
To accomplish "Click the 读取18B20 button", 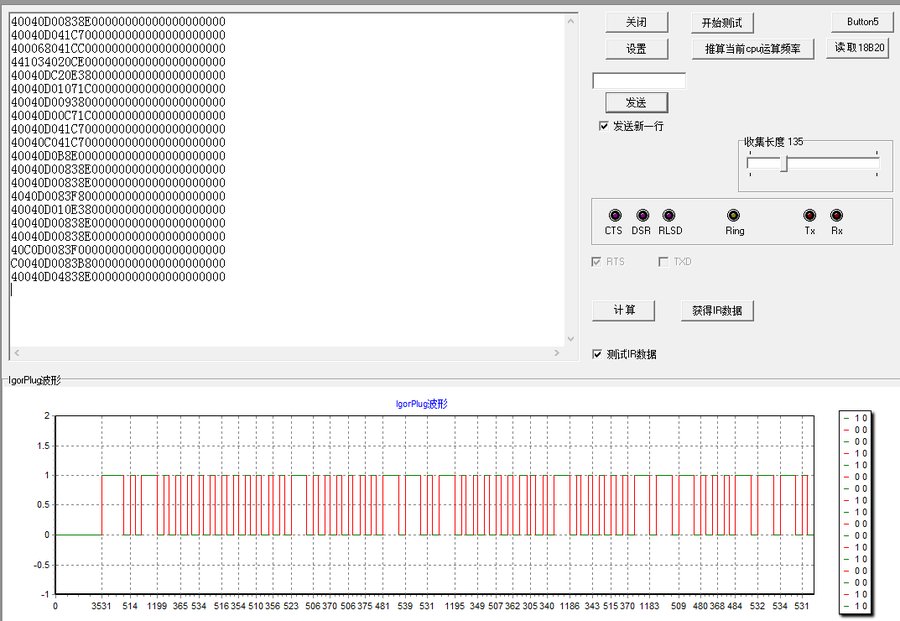I will (x=861, y=46).
